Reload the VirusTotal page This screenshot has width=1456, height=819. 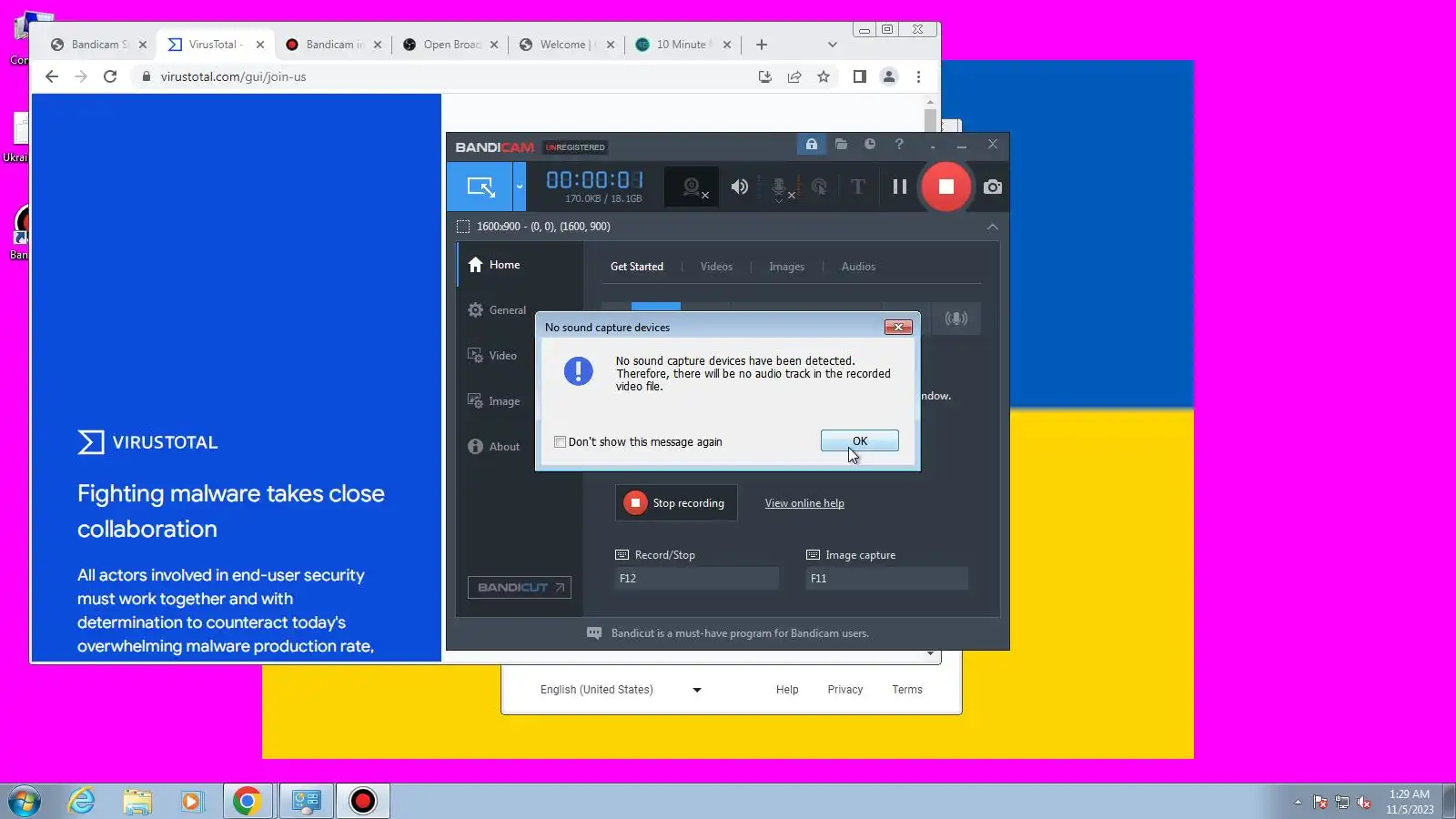coord(110,77)
